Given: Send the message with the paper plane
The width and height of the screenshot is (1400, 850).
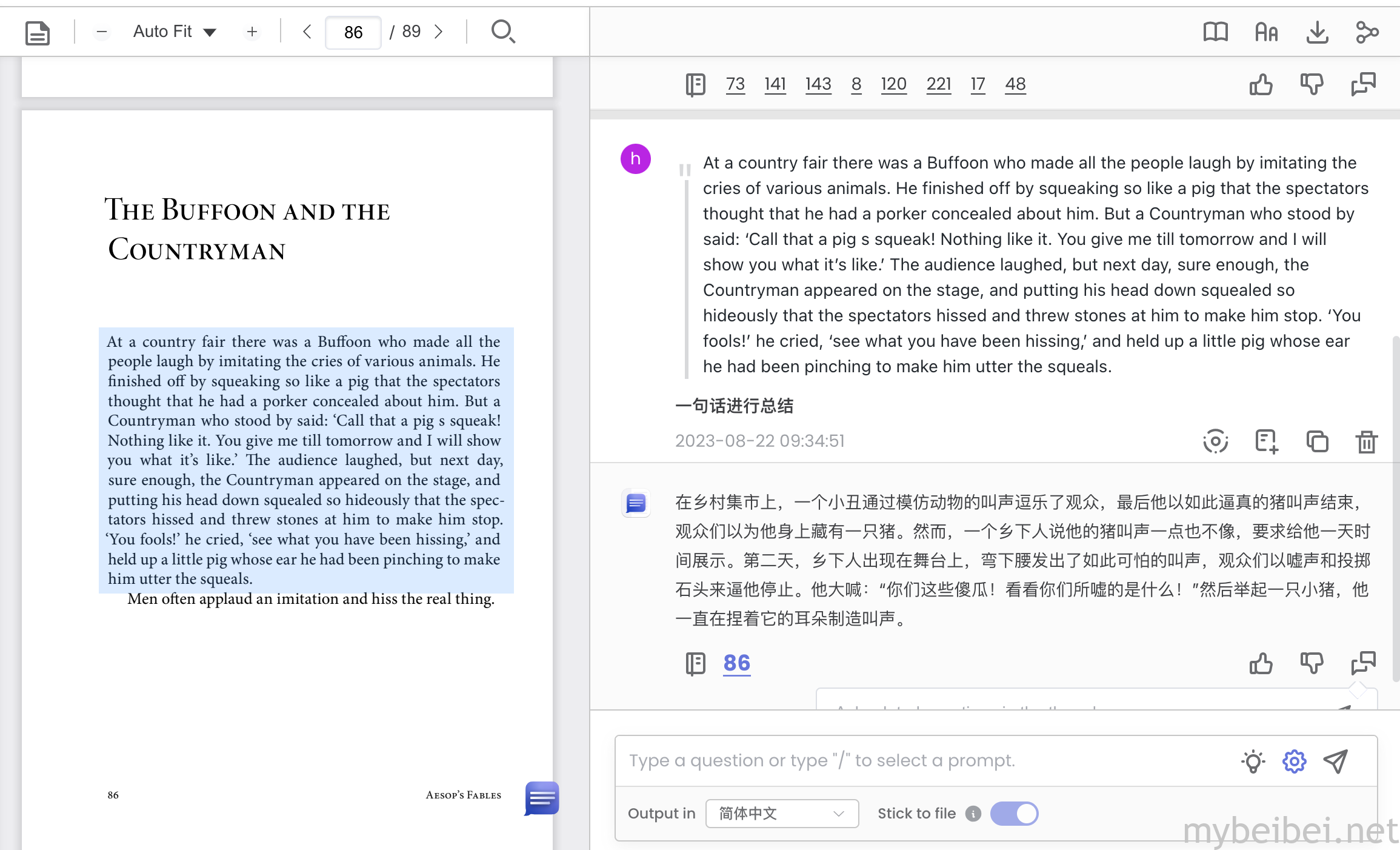Looking at the screenshot, I should pyautogui.click(x=1335, y=761).
